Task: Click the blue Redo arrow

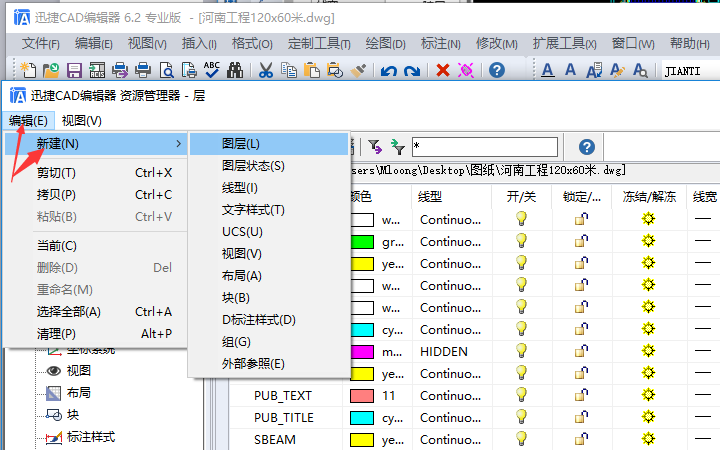Action: point(412,71)
